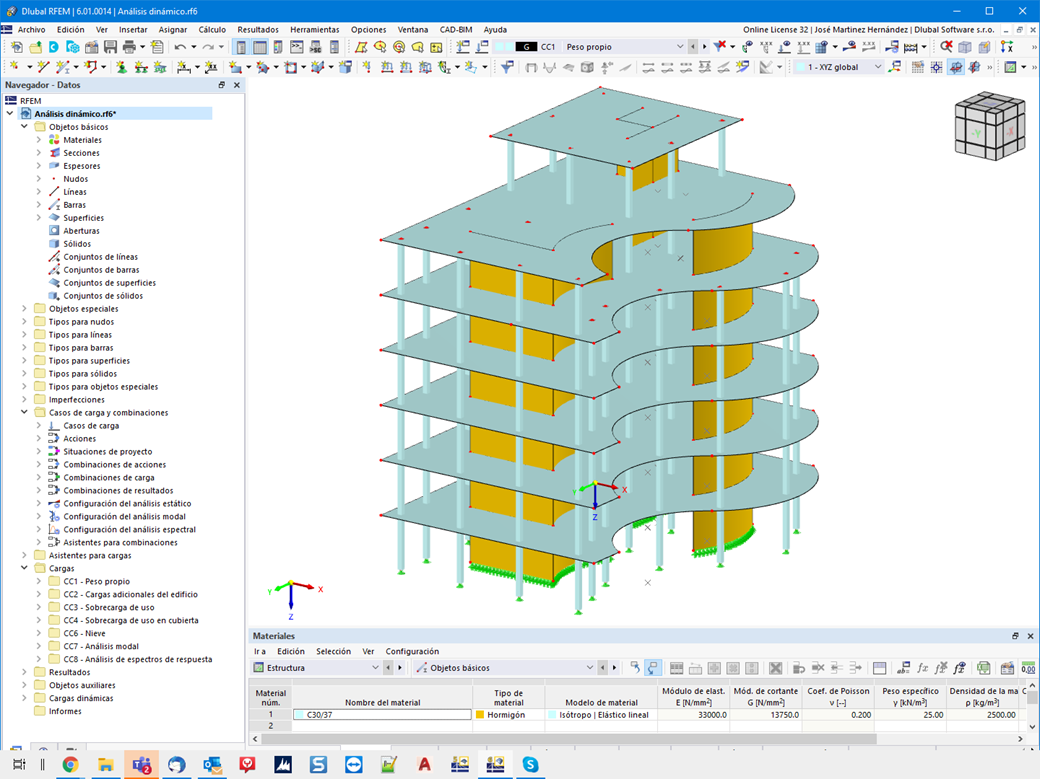Close the Materiales panel

1031,636
